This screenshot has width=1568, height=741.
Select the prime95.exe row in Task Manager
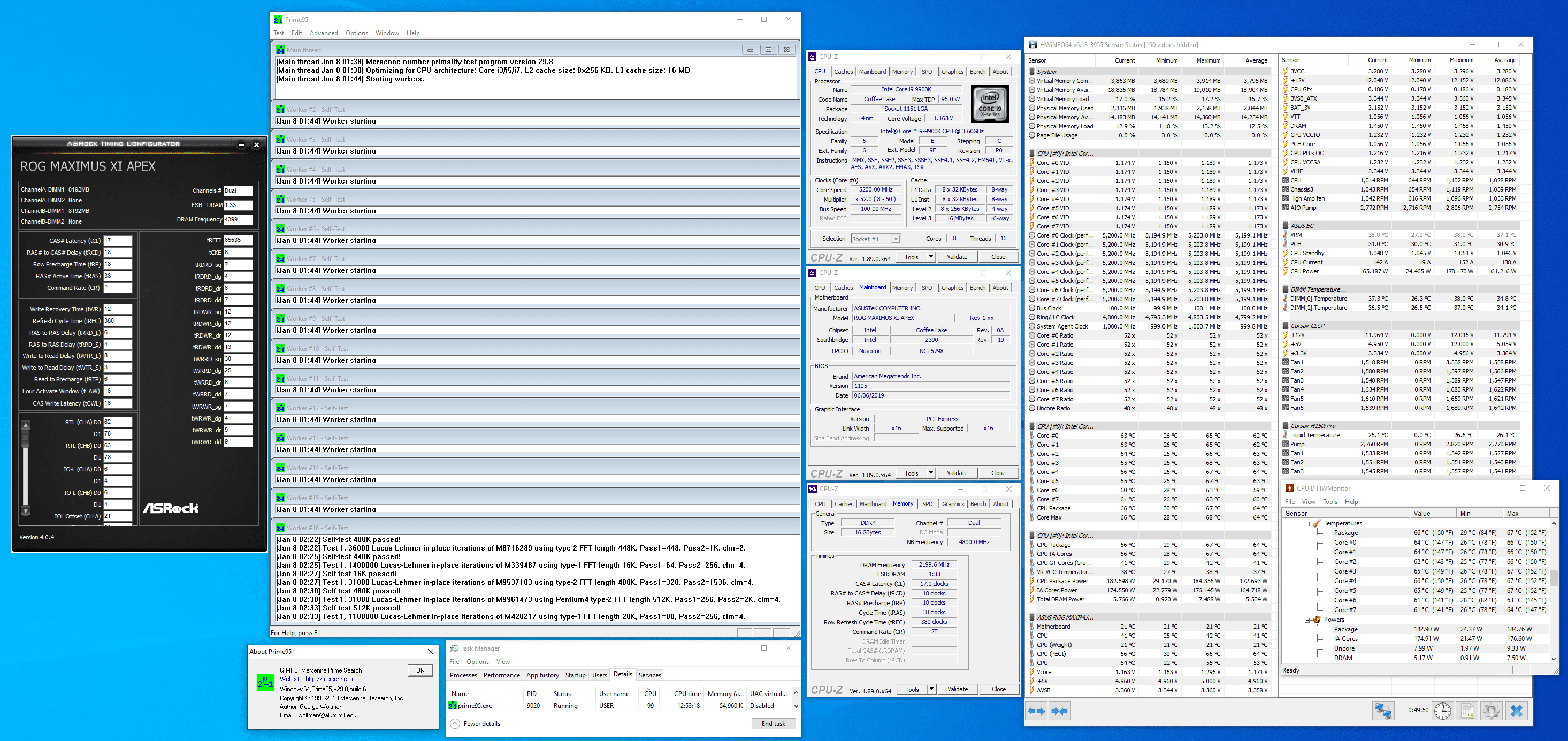pyautogui.click(x=619, y=706)
